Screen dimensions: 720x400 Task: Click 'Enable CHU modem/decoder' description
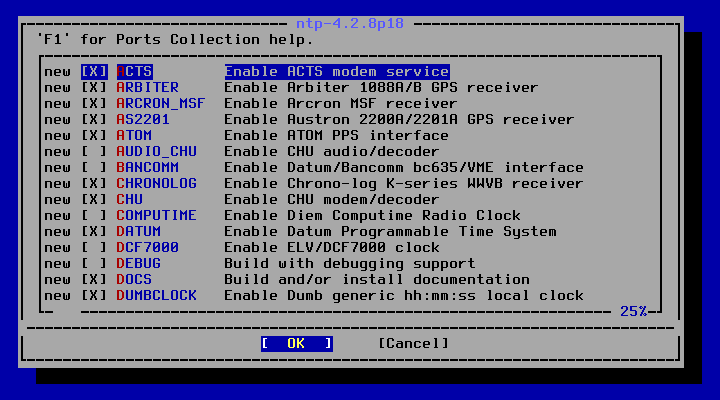pos(332,200)
